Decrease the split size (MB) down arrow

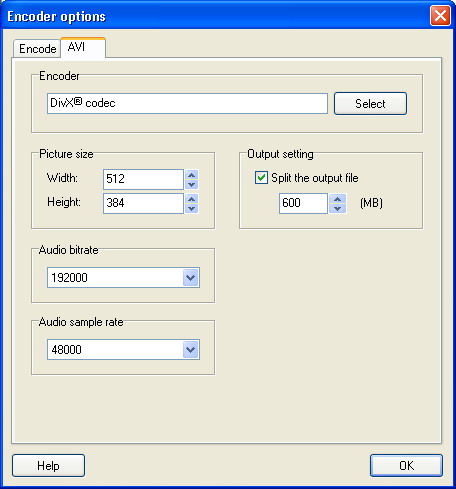pyautogui.click(x=337, y=208)
